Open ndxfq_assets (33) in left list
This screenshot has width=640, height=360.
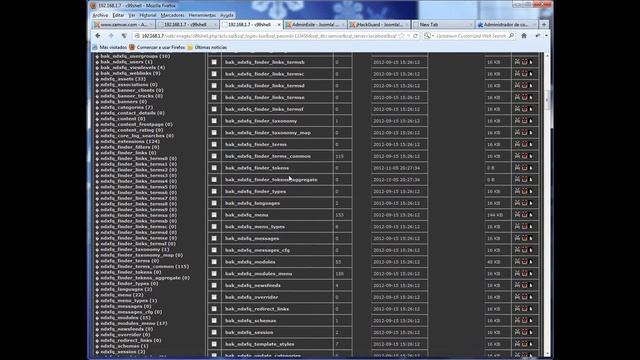coord(123,79)
